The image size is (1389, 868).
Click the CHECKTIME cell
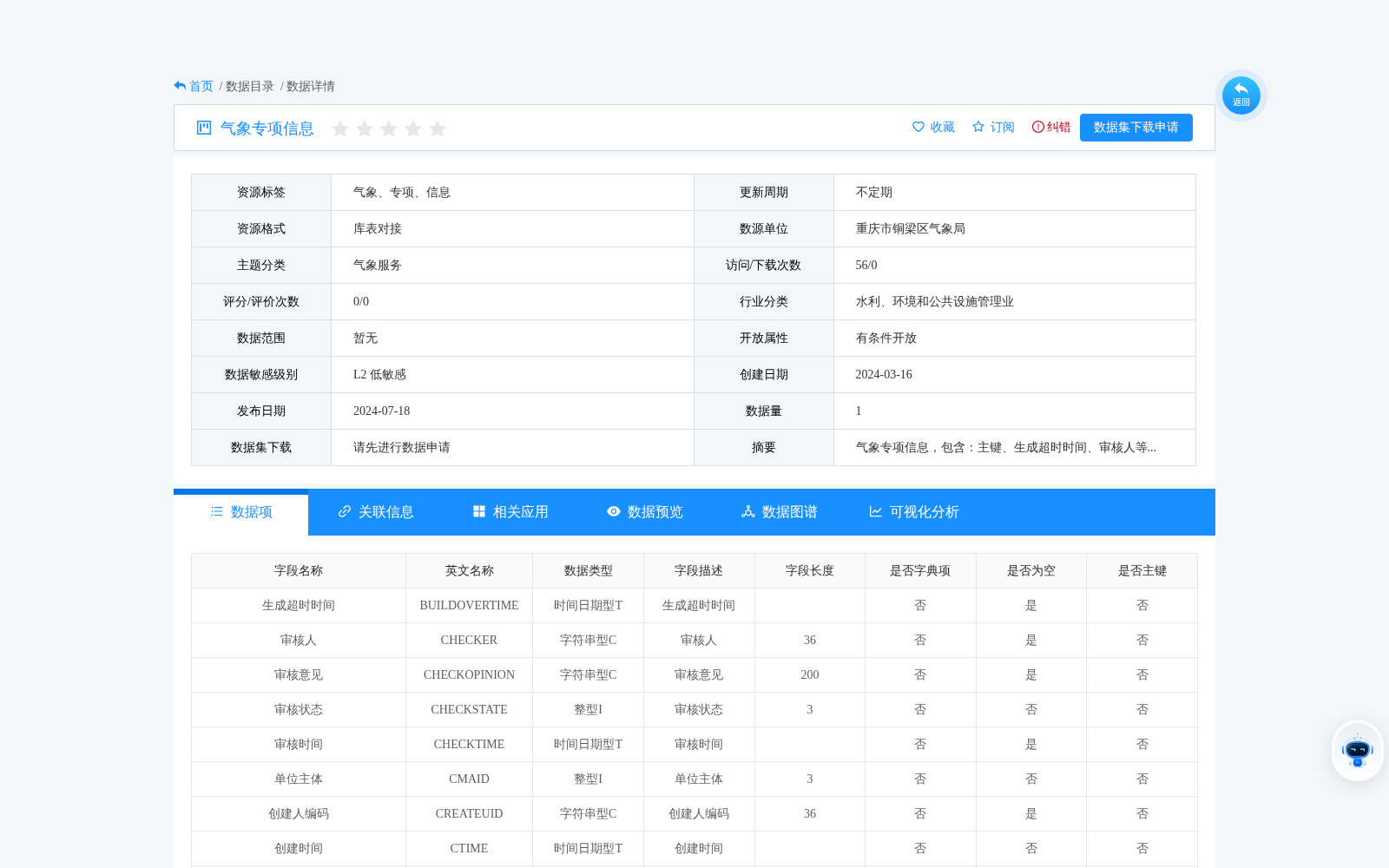pyautogui.click(x=470, y=745)
